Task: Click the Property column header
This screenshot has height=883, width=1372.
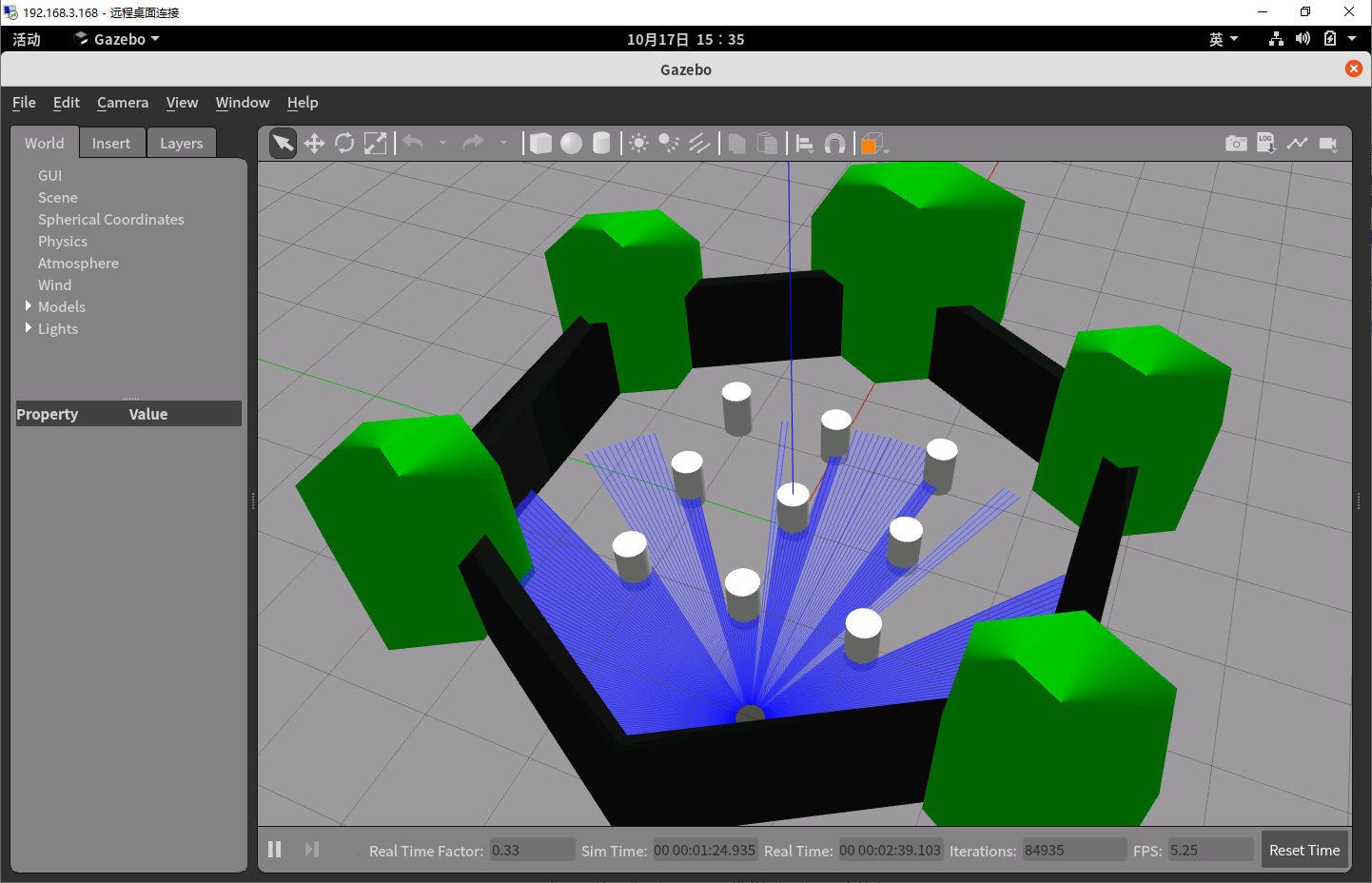Action: (48, 414)
